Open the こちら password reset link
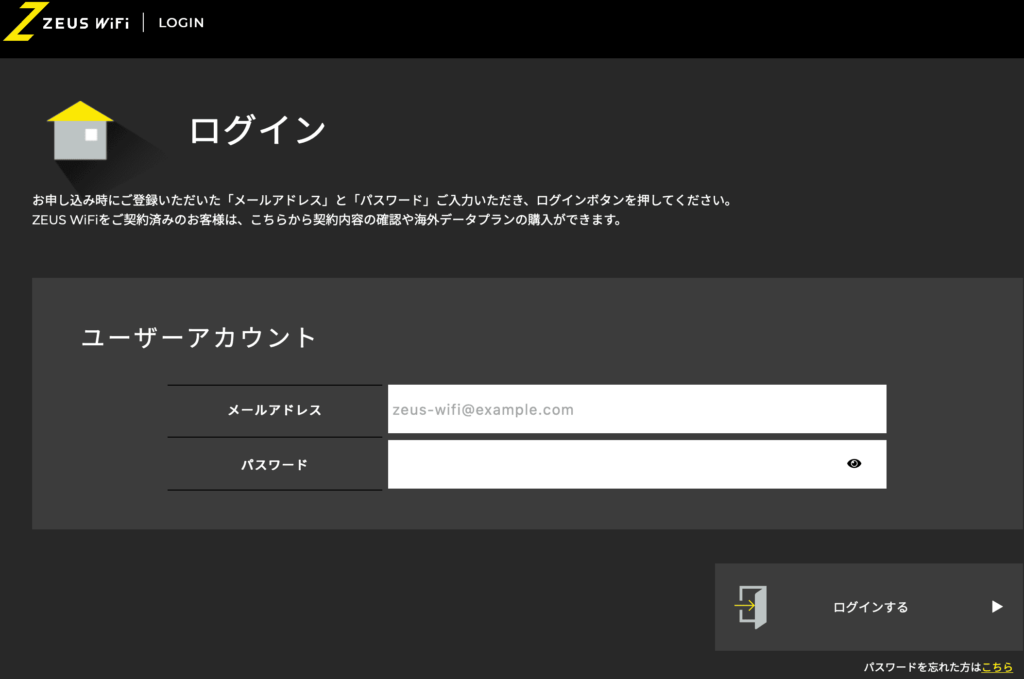The height and width of the screenshot is (679, 1024). click(997, 667)
